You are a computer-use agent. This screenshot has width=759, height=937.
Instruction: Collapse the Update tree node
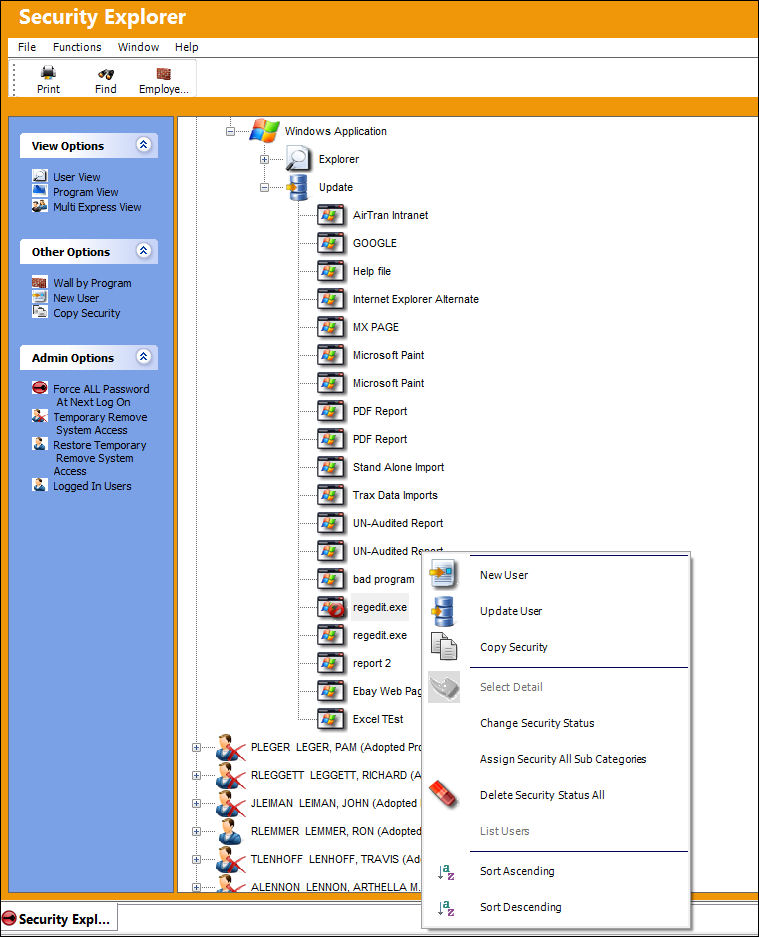click(x=264, y=187)
